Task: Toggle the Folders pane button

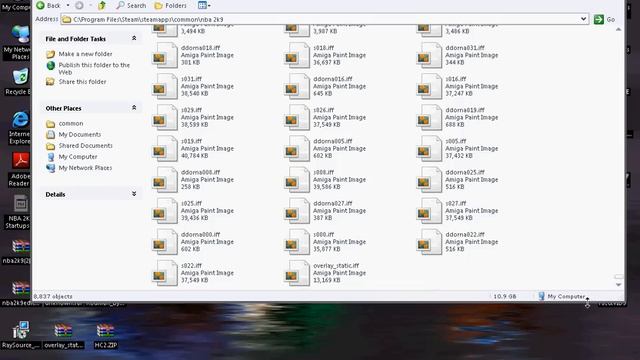Action: point(171,5)
